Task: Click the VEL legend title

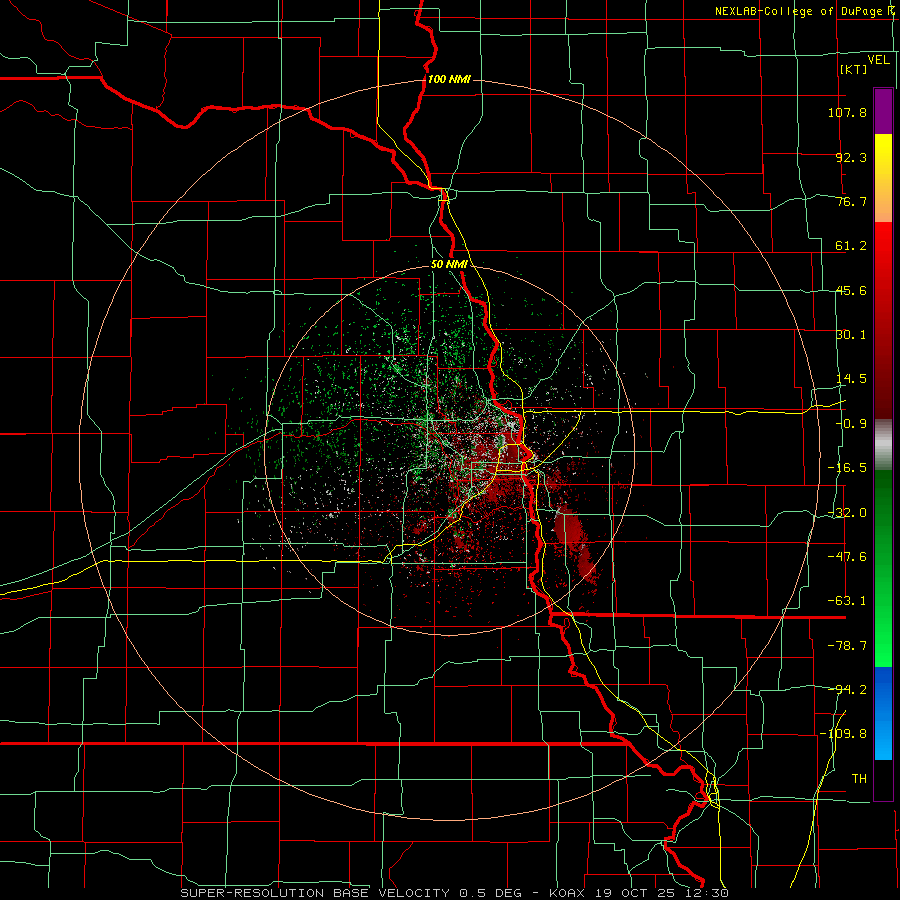Action: [878, 60]
